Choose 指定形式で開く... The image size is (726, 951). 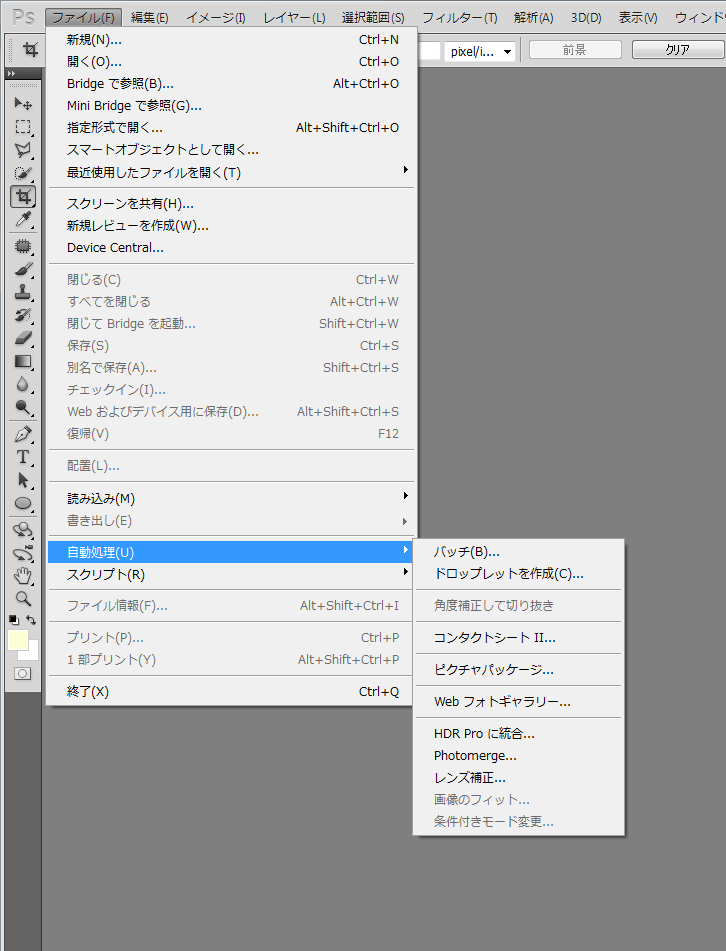230,127
